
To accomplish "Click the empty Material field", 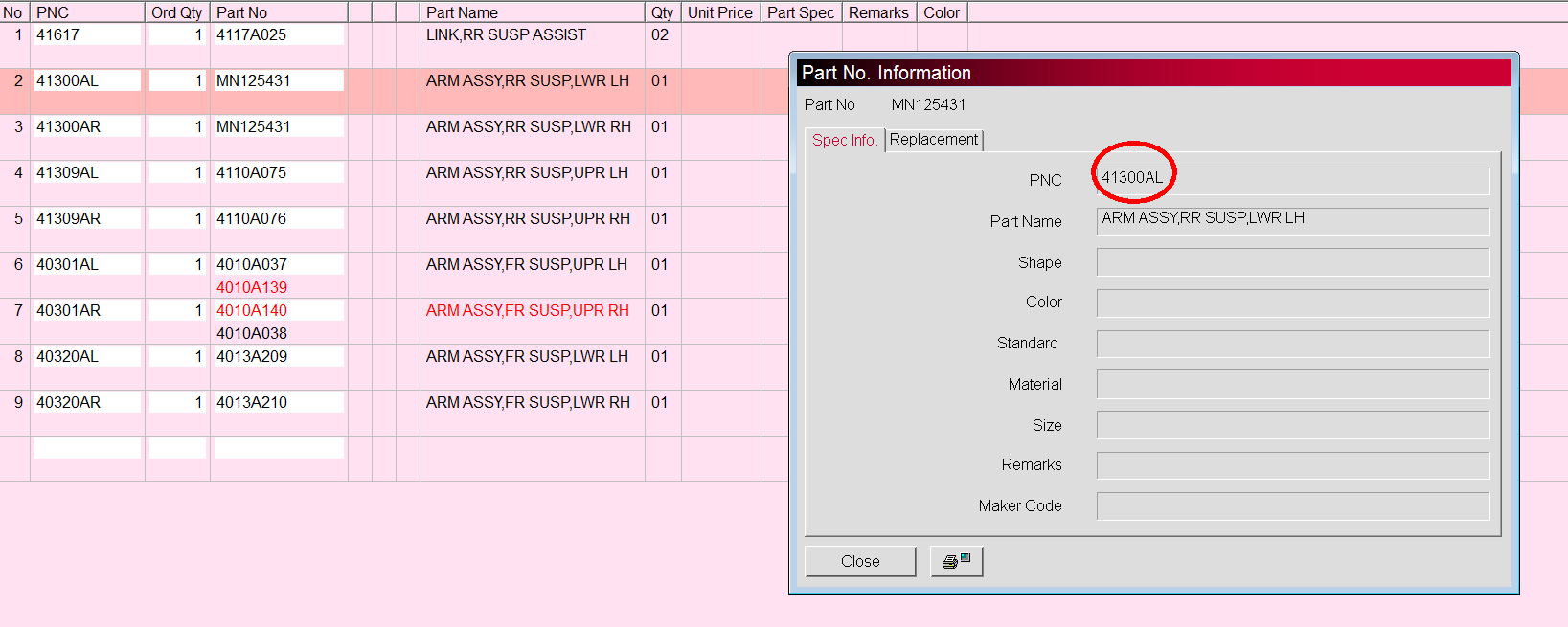I will click(1292, 384).
